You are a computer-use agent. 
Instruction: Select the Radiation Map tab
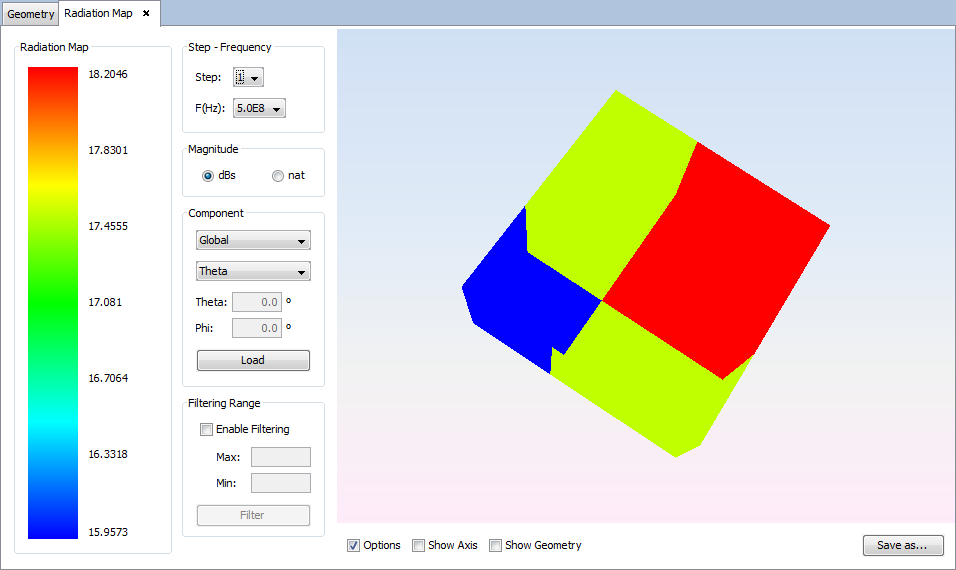(x=98, y=14)
